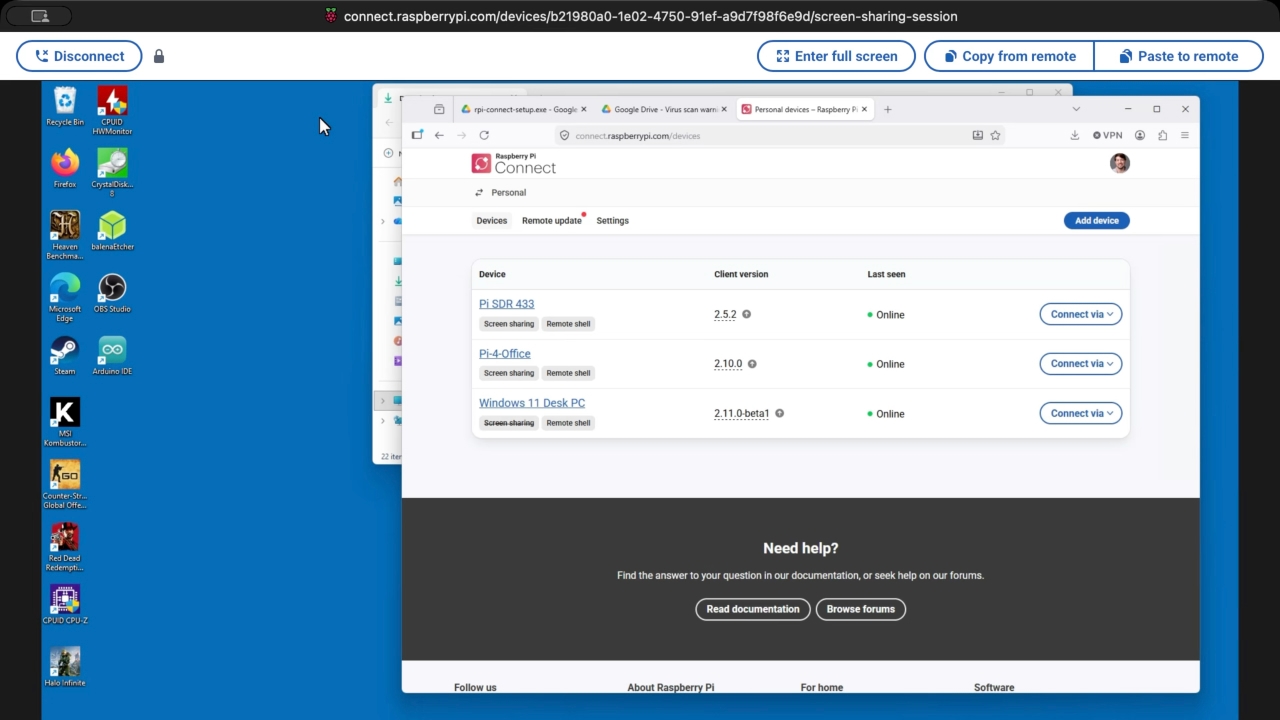Bookmark the page with the star icon
This screenshot has width=1280, height=720.
(995, 135)
